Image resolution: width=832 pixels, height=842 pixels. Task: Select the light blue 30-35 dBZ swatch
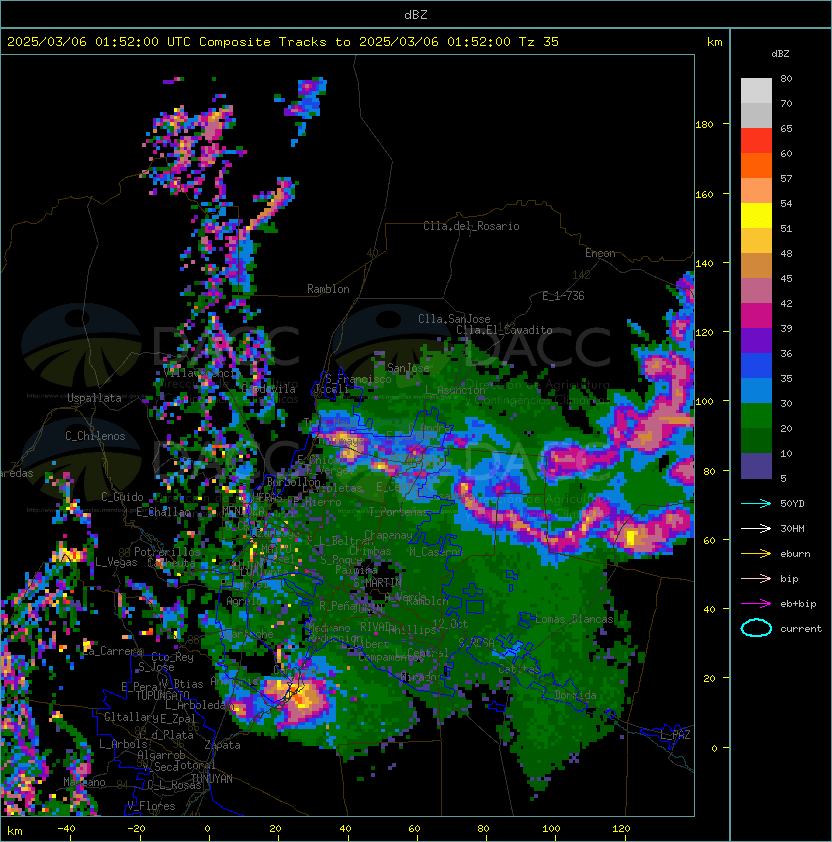(x=756, y=390)
